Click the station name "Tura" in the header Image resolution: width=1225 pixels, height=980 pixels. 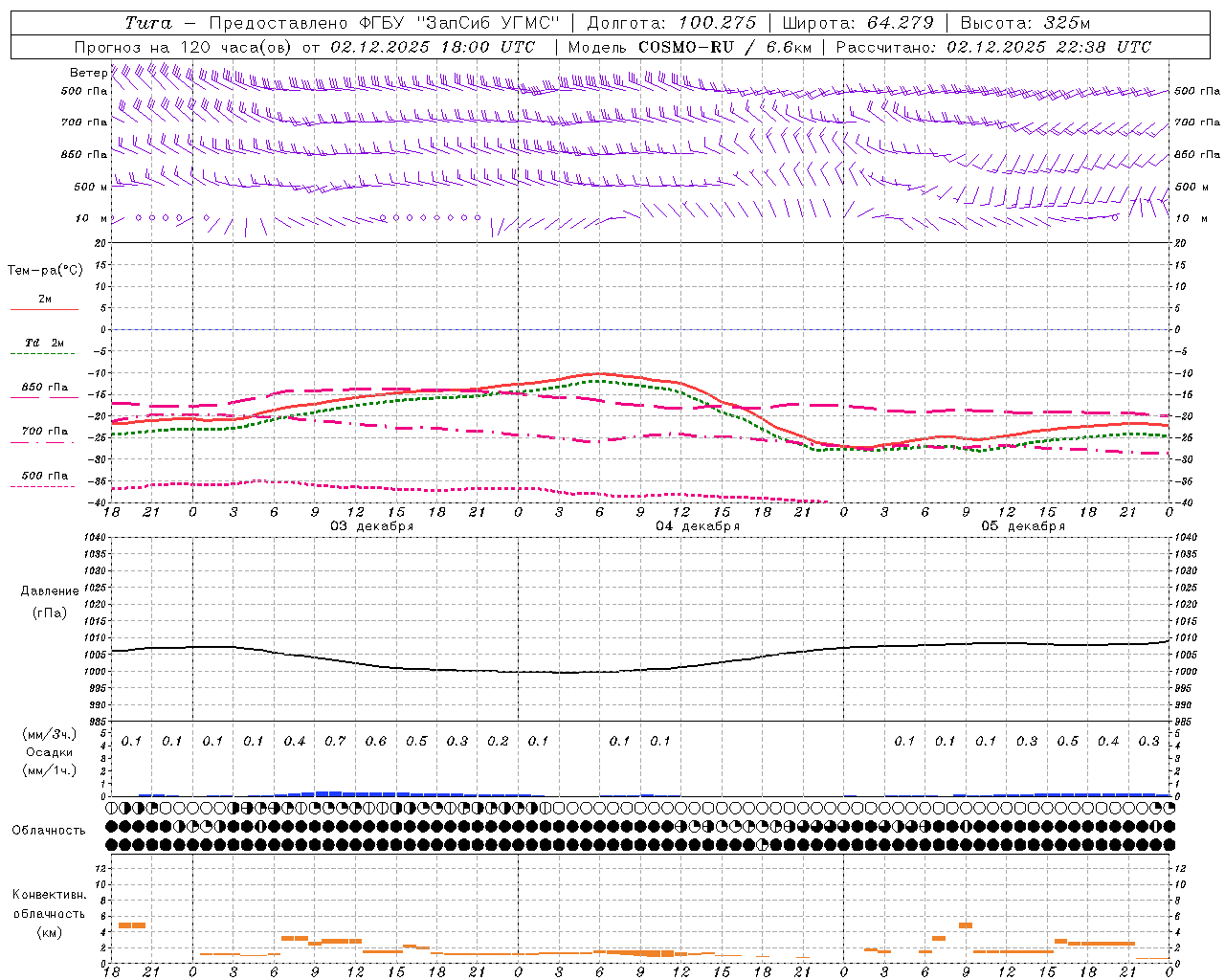(x=148, y=23)
